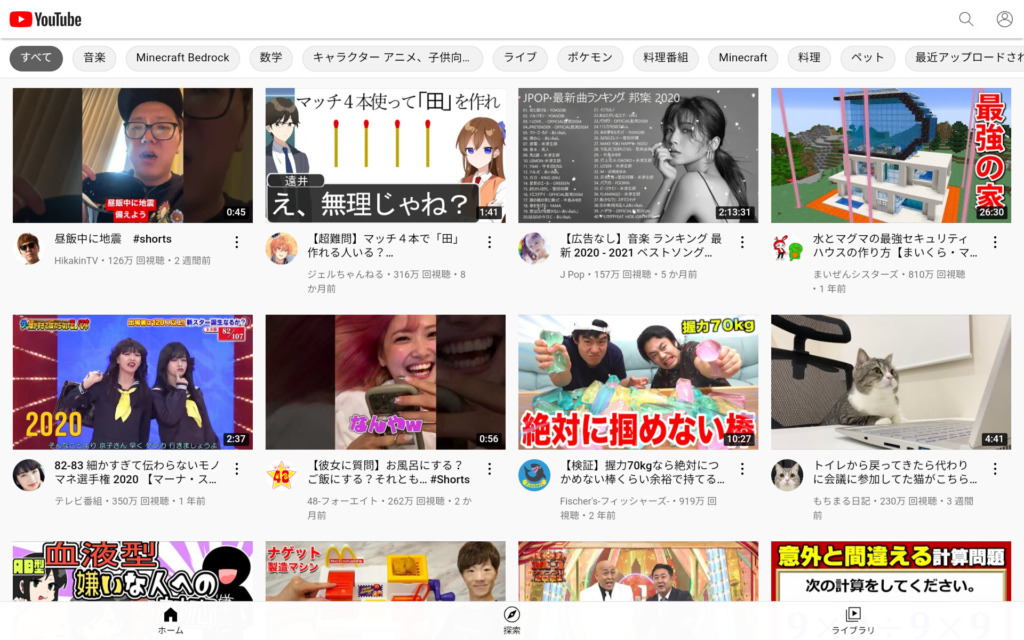Open the search magnifier icon

[x=965, y=19]
